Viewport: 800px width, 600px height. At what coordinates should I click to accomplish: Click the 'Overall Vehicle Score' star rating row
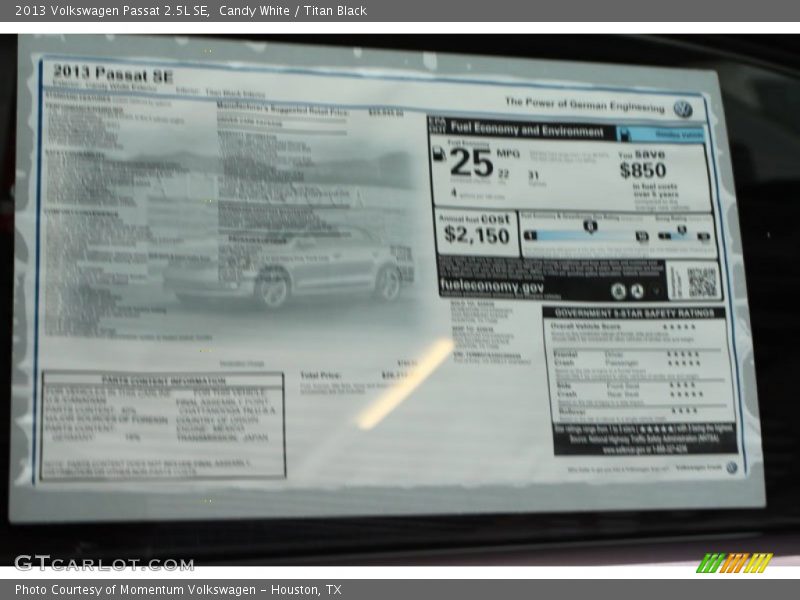pyautogui.click(x=623, y=327)
